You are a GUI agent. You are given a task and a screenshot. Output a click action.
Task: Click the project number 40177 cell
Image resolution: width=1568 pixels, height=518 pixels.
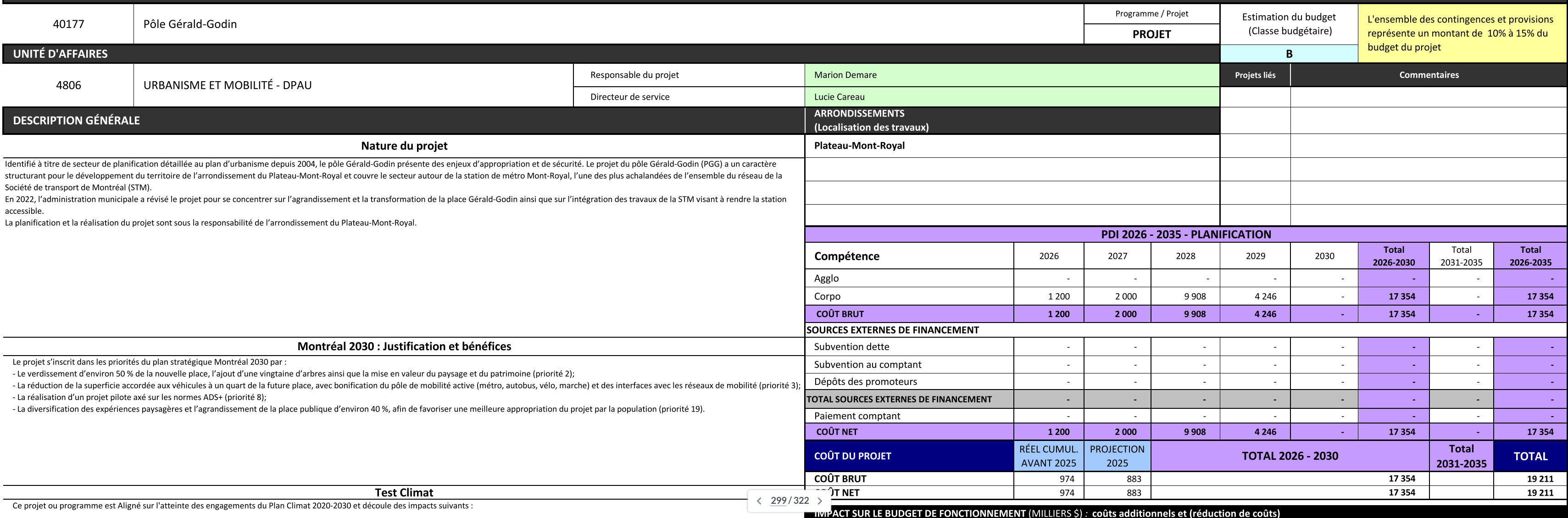[x=68, y=24]
